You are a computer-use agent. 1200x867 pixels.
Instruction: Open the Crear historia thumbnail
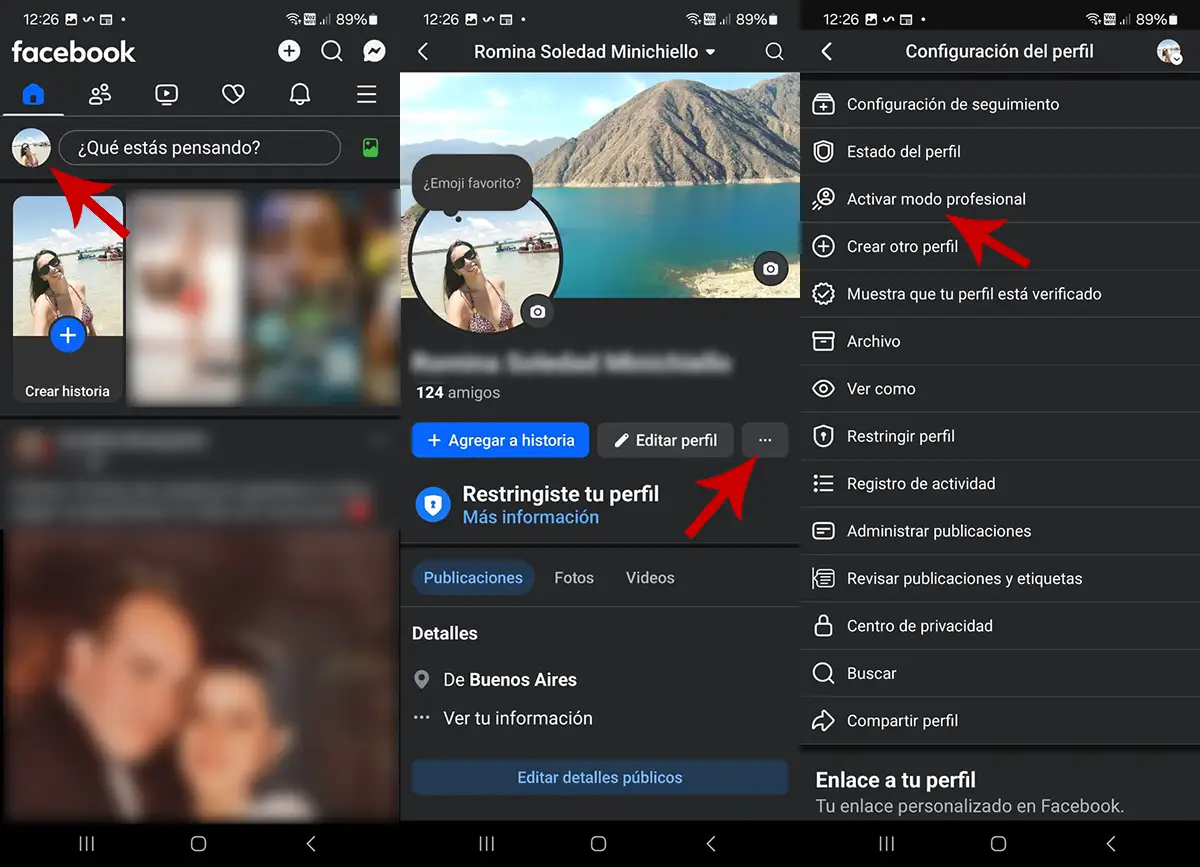coord(68,298)
